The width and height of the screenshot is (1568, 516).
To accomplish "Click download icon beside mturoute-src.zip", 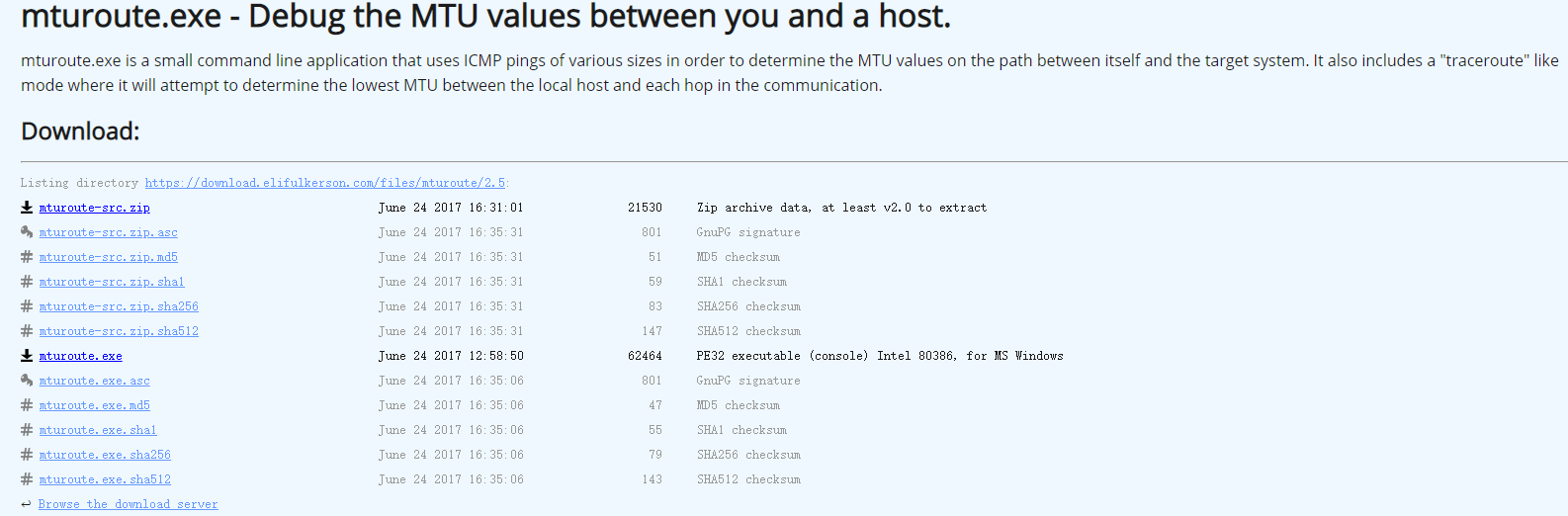I will point(27,208).
